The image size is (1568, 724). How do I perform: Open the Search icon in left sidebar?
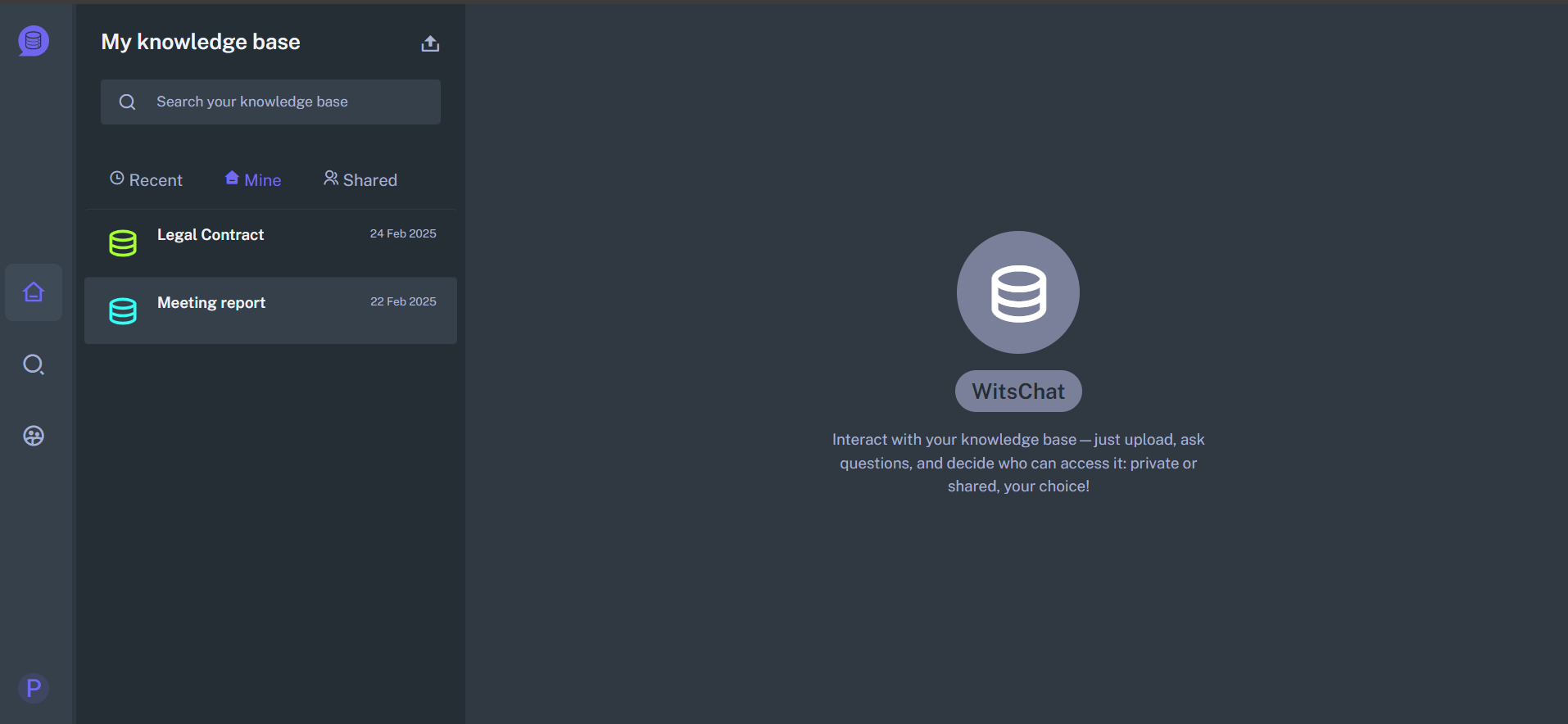coord(34,364)
